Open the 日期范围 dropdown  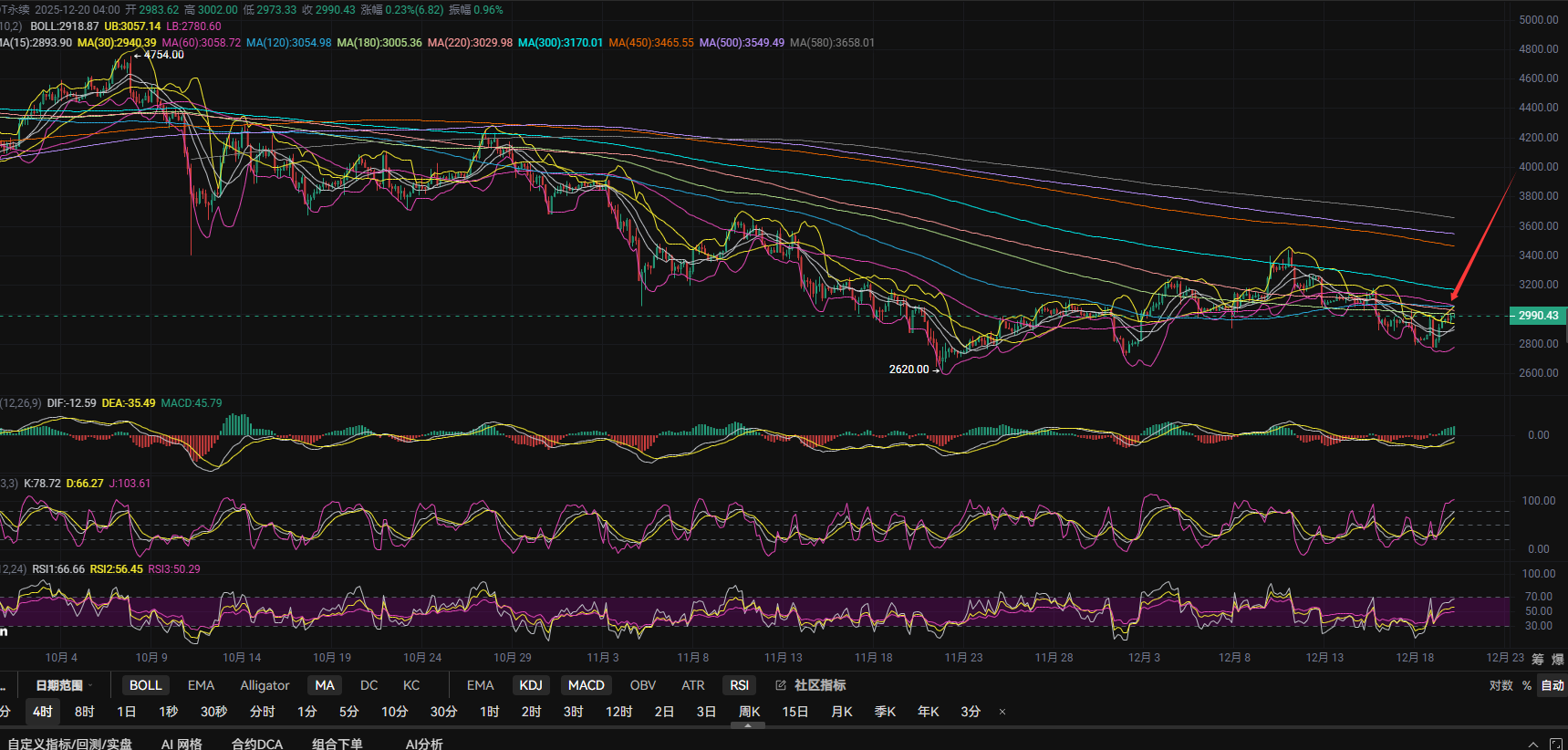click(63, 685)
